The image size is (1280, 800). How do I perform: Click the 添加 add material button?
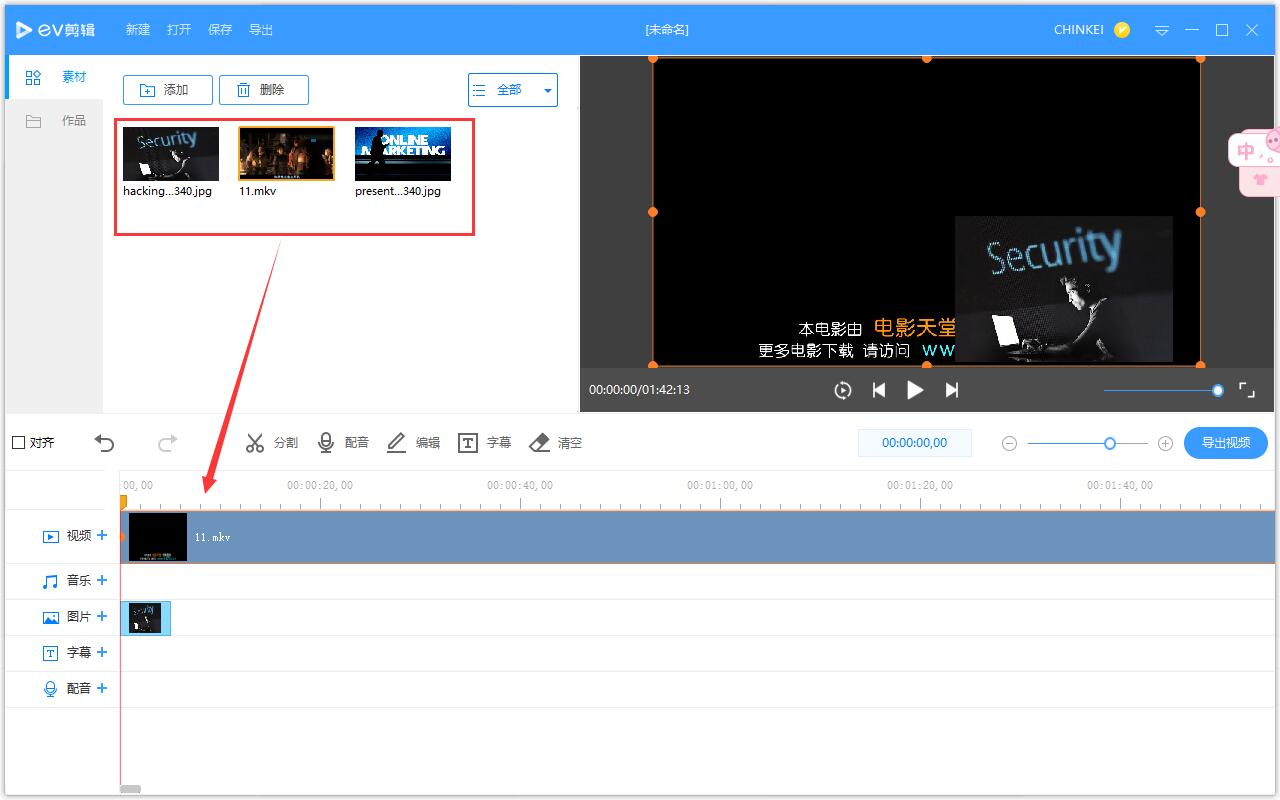[167, 90]
